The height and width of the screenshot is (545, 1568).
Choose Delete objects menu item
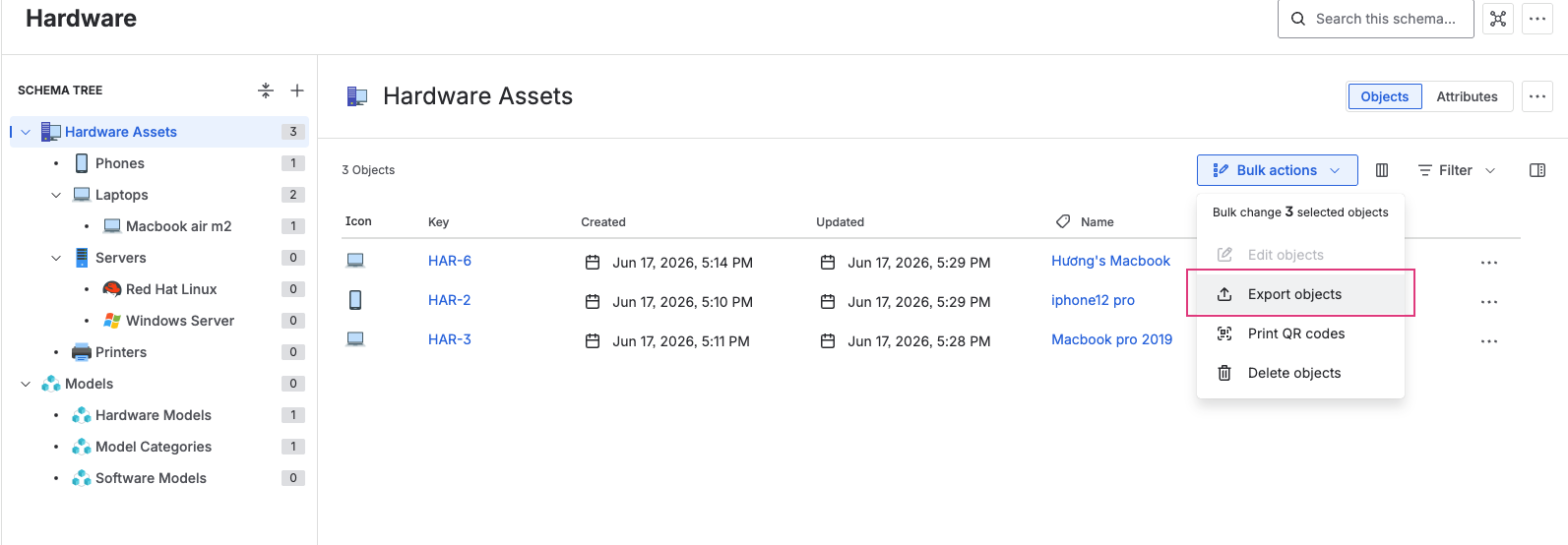pyautogui.click(x=1300, y=373)
